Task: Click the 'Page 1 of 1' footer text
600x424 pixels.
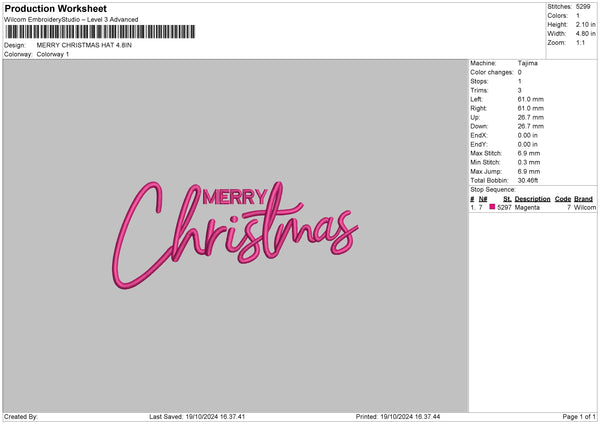Action: tap(579, 417)
